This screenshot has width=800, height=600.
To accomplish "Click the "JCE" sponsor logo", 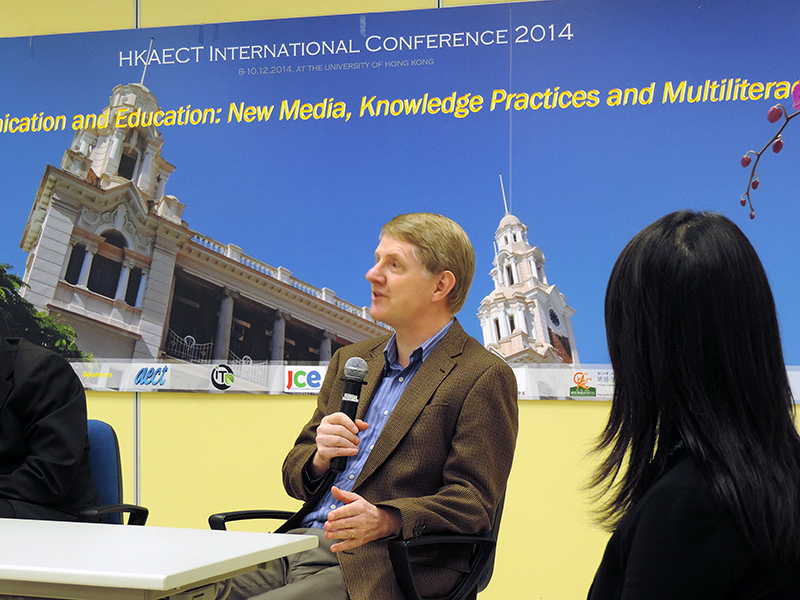I will click(304, 380).
